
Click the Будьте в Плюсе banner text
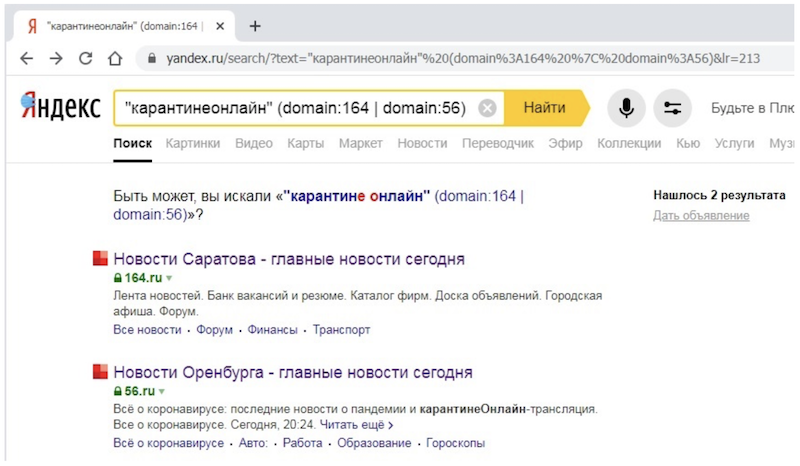pos(753,108)
